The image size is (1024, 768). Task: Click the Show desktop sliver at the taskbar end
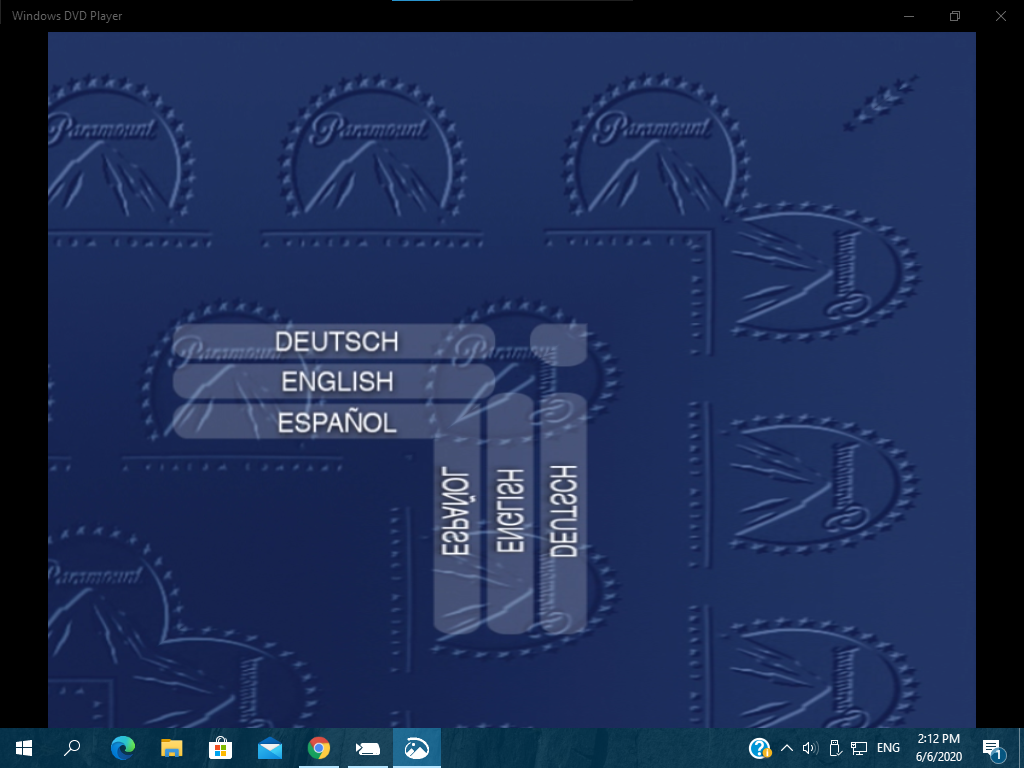[1021, 748]
